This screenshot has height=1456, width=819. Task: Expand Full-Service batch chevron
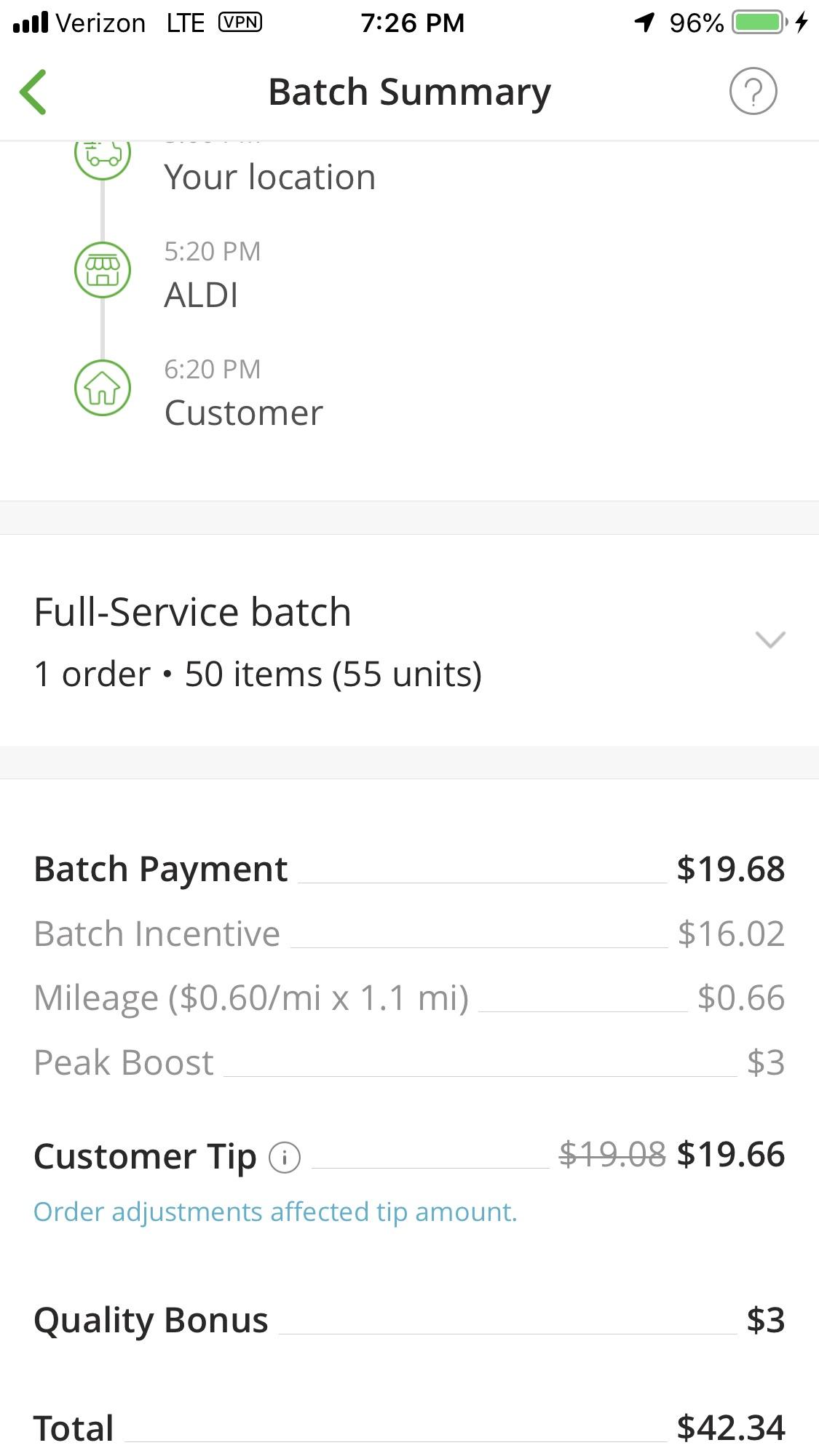770,640
